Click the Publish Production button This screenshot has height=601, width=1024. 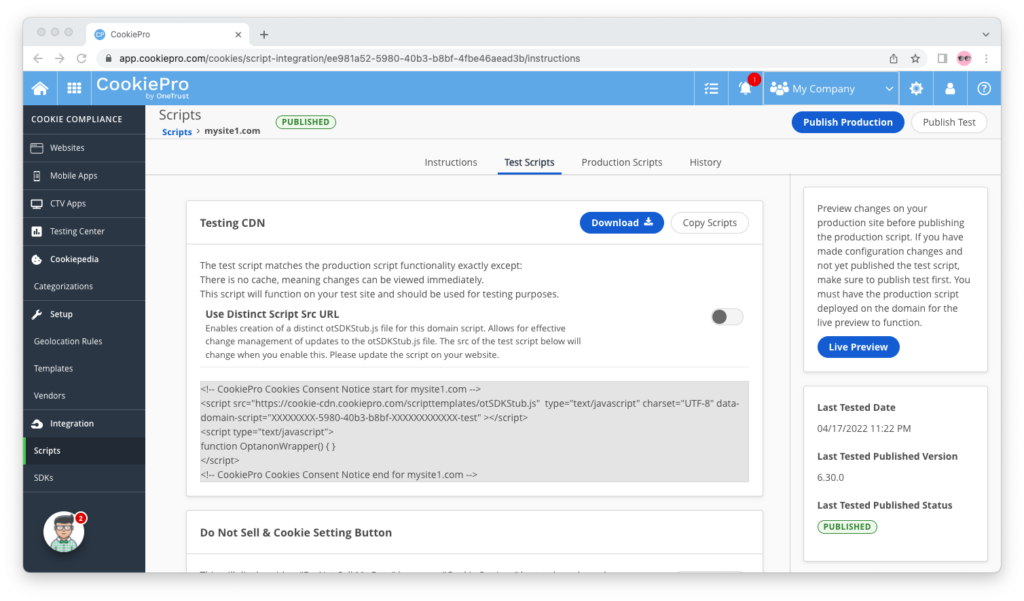tap(848, 122)
